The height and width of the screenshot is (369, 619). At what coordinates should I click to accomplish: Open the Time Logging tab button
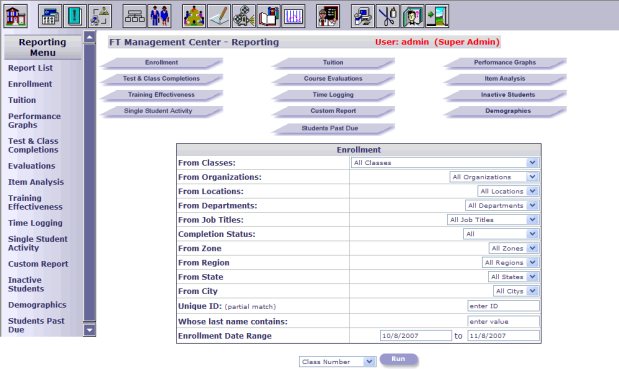coord(333,95)
